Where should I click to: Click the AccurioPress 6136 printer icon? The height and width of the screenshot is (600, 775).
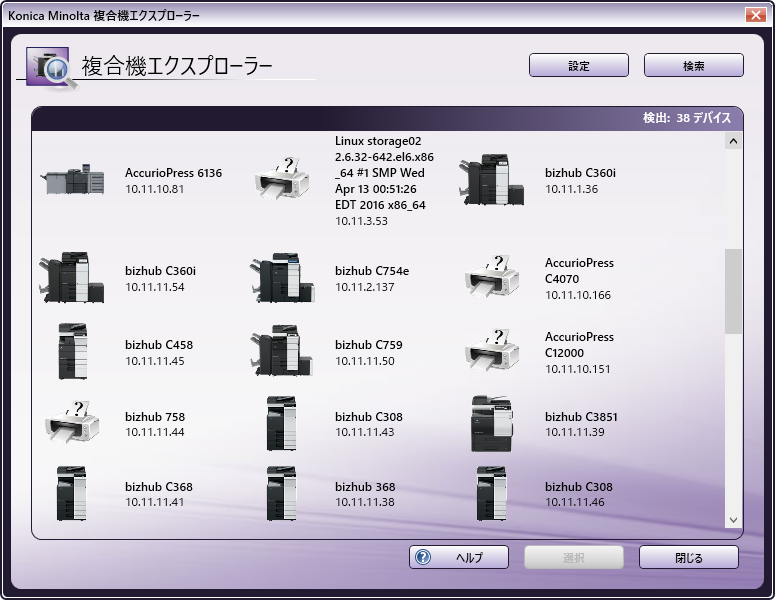pyautogui.click(x=73, y=180)
